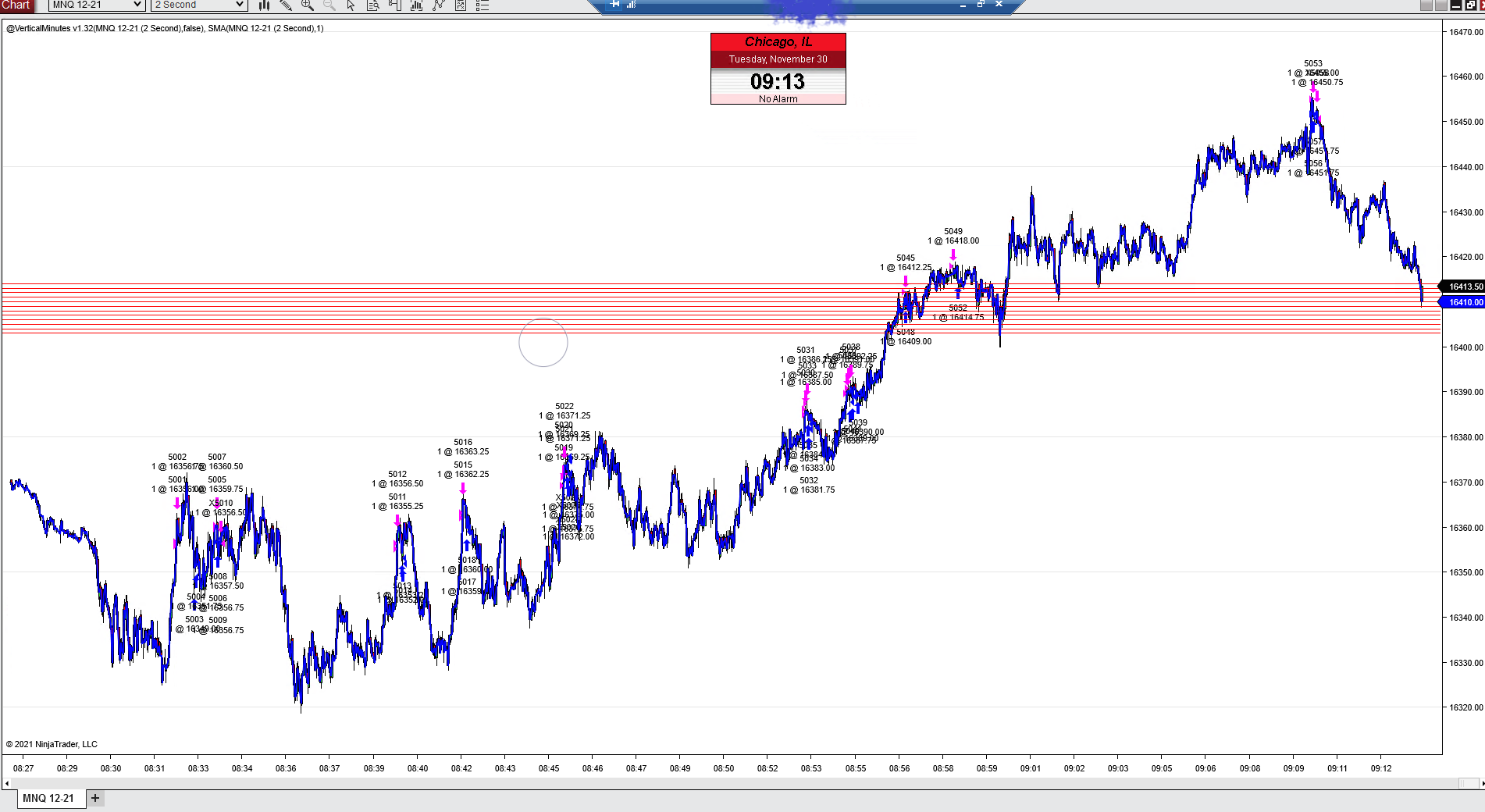The width and height of the screenshot is (1485, 812).
Task: Click trade label 1 @ 16418.00
Action: (x=953, y=240)
